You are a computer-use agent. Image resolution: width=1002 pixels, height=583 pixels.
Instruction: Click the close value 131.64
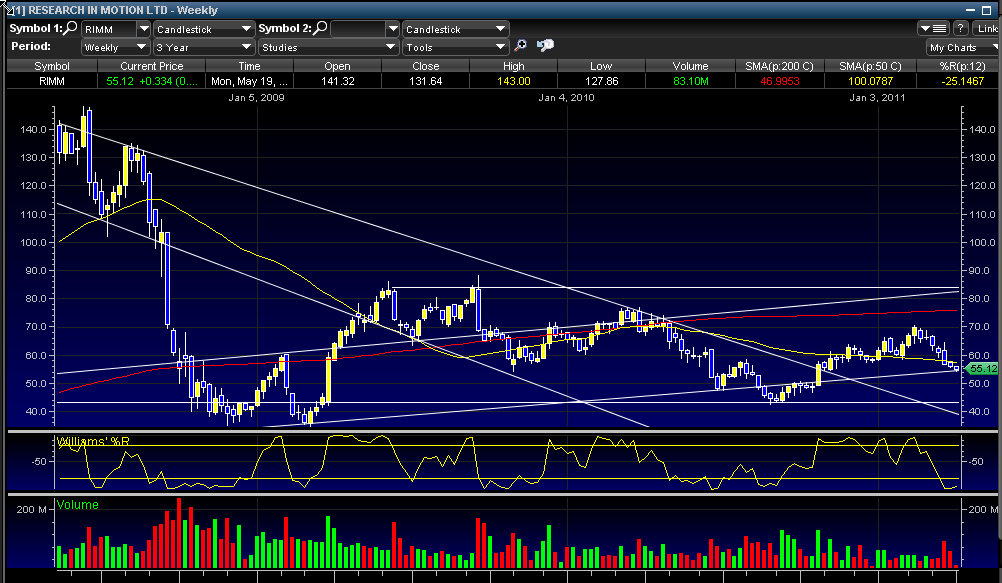(426, 81)
